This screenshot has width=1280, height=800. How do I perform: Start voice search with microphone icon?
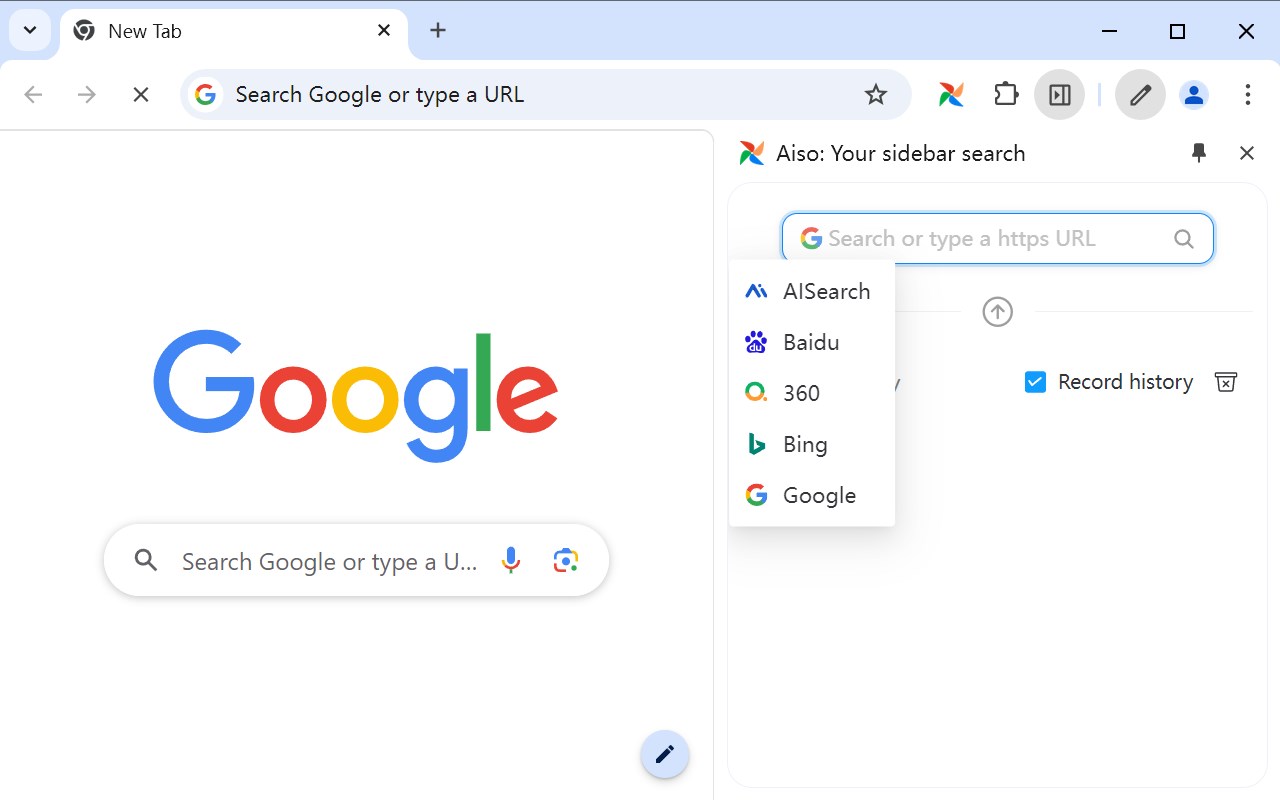[x=511, y=561]
